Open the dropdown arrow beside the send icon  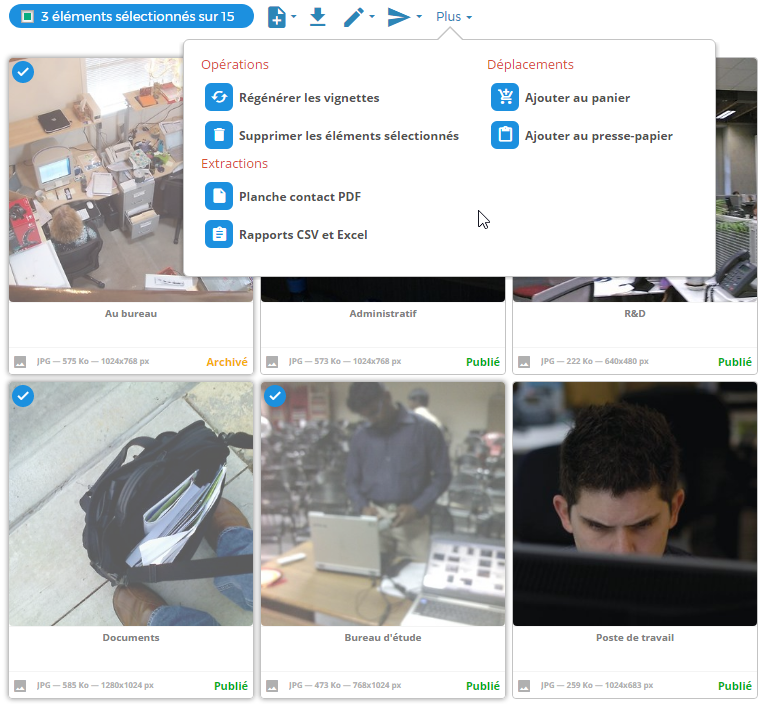(x=419, y=17)
